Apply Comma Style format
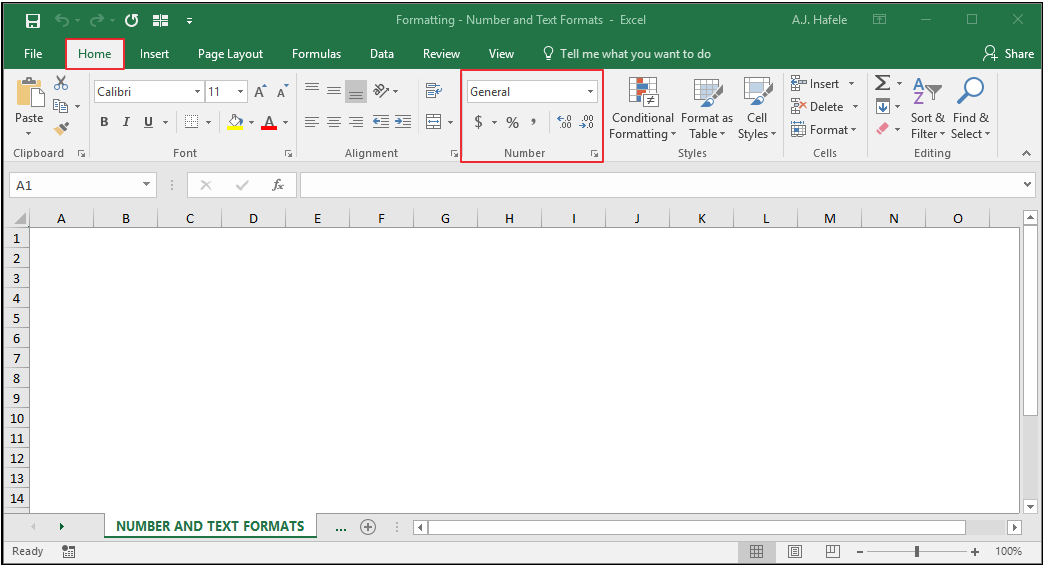The image size is (1047, 569). 533,122
